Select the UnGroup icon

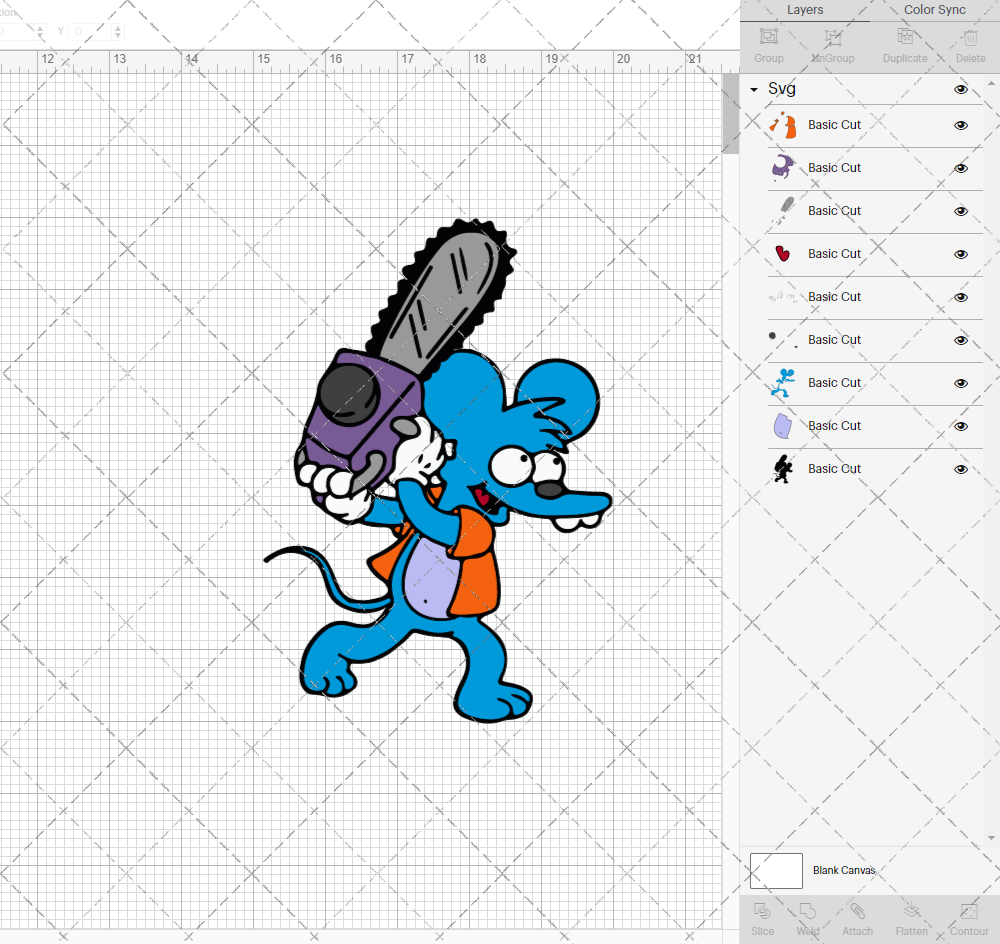coord(832,42)
